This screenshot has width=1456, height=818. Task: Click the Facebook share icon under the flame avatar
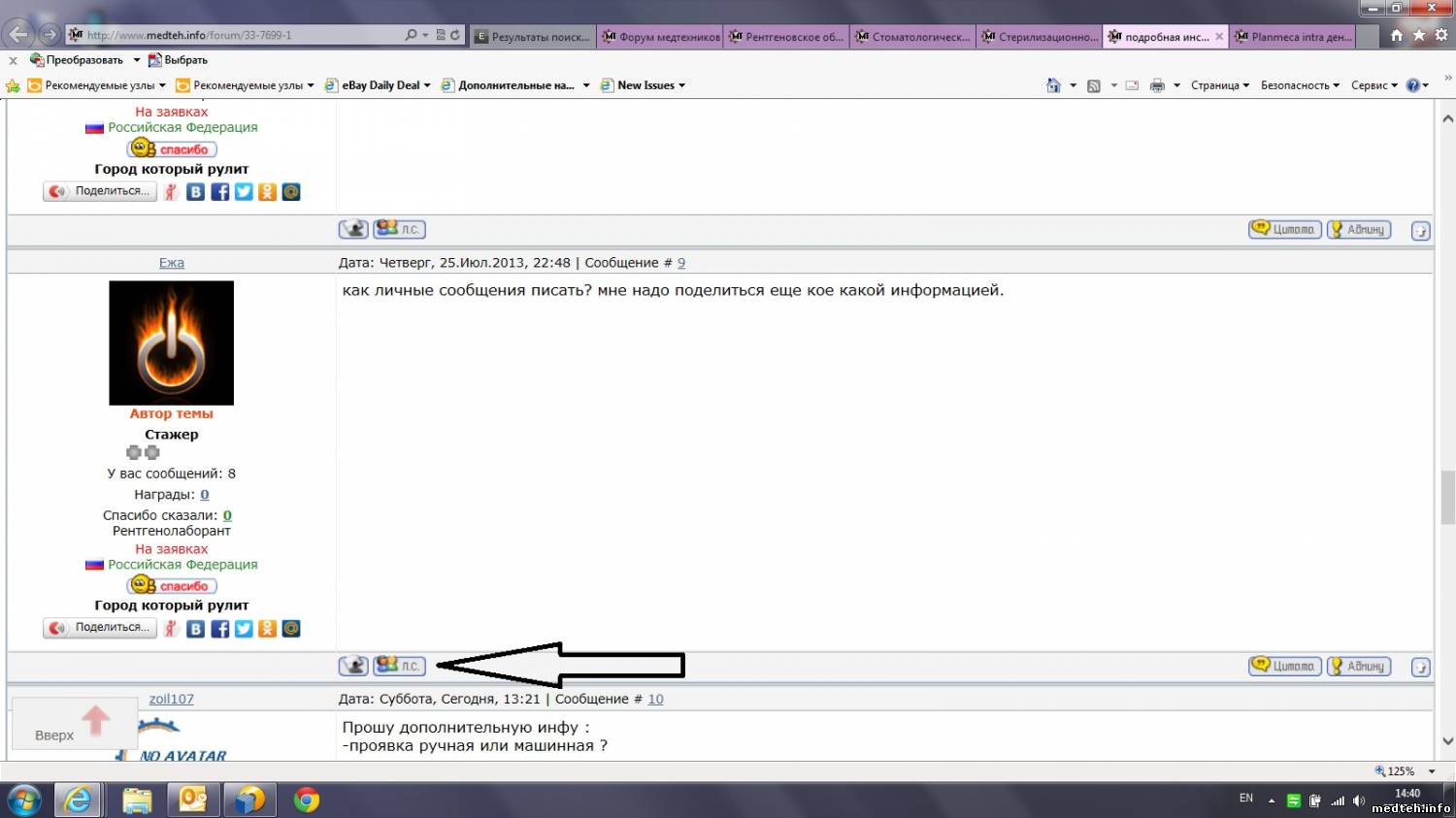[220, 629]
